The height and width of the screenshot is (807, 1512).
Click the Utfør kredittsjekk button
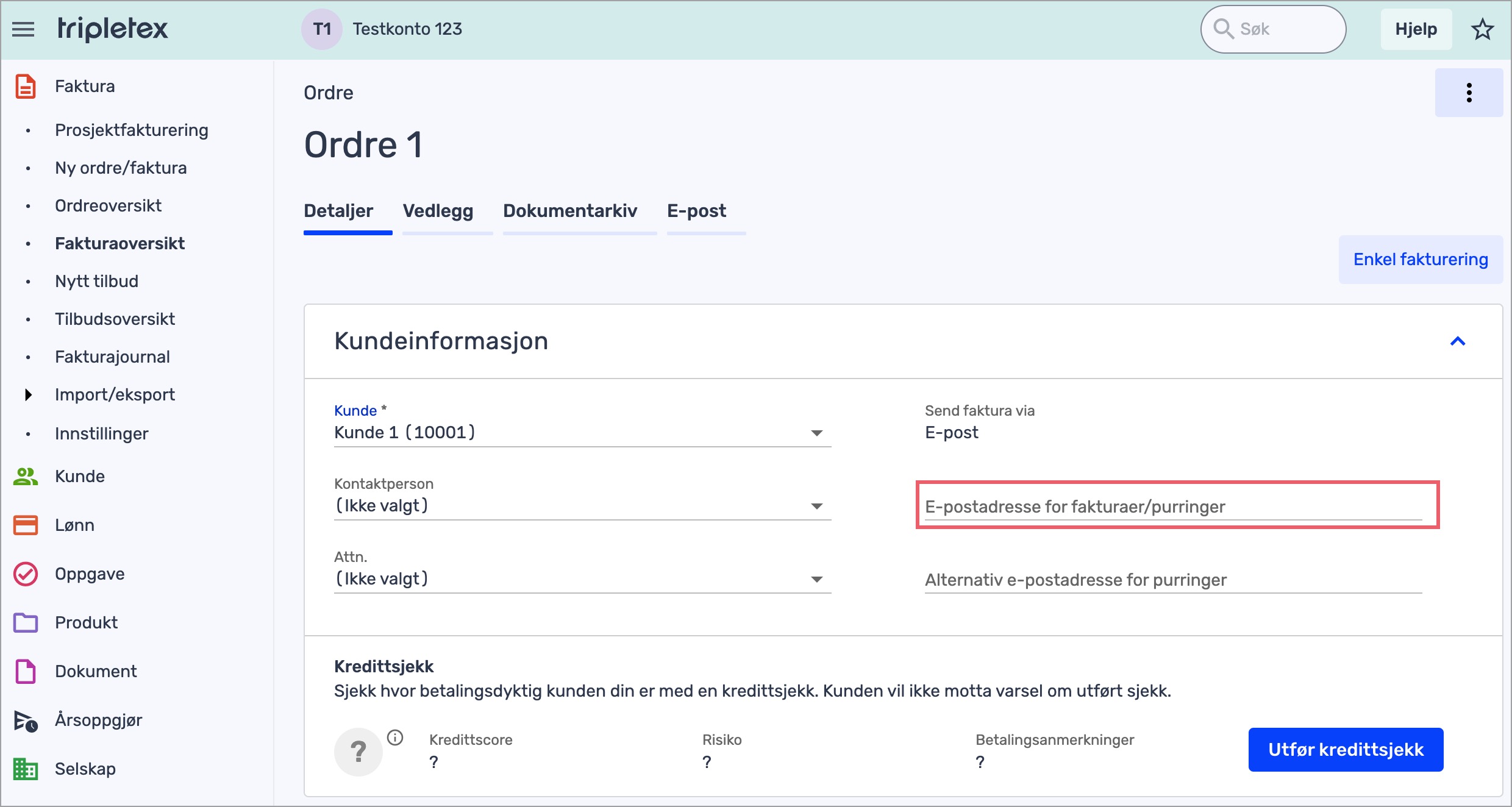pos(1346,750)
